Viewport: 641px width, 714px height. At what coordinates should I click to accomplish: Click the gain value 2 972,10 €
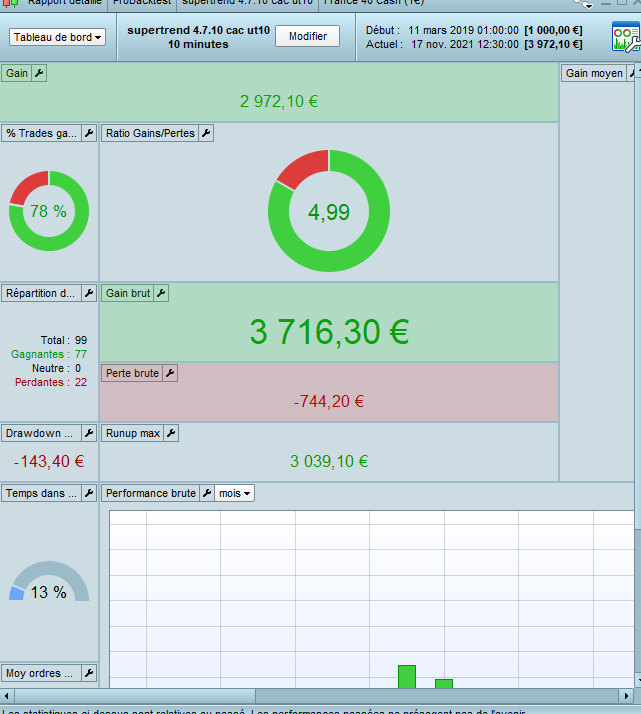coord(279,101)
